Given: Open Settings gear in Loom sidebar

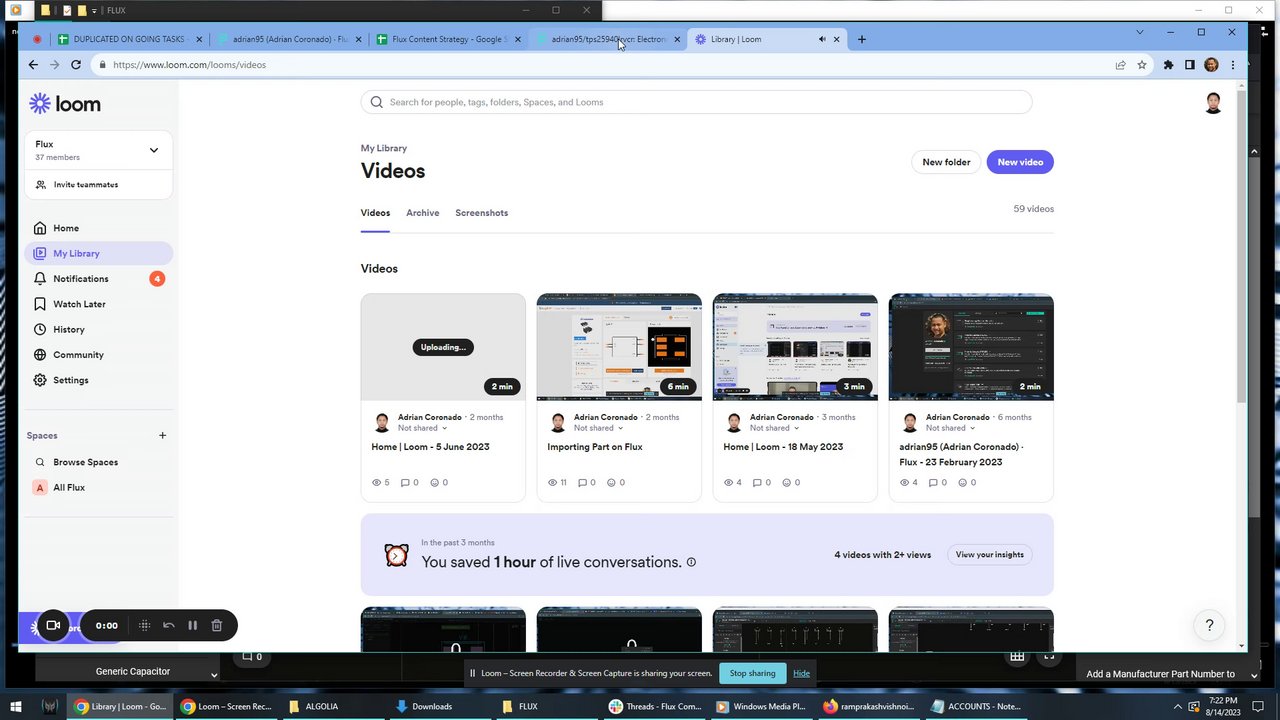Looking at the screenshot, I should click(40, 380).
